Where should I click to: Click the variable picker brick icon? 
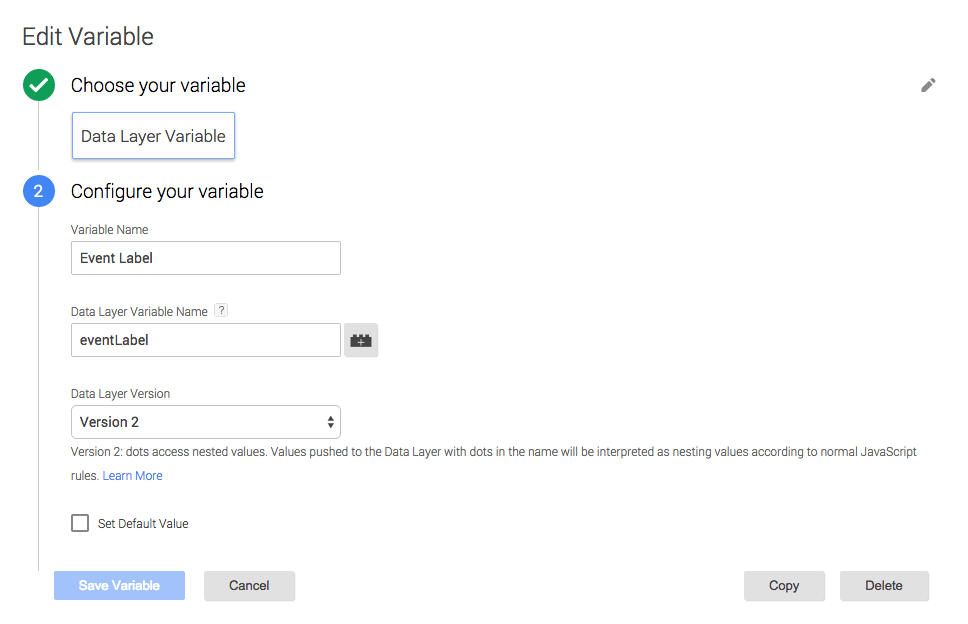click(361, 340)
